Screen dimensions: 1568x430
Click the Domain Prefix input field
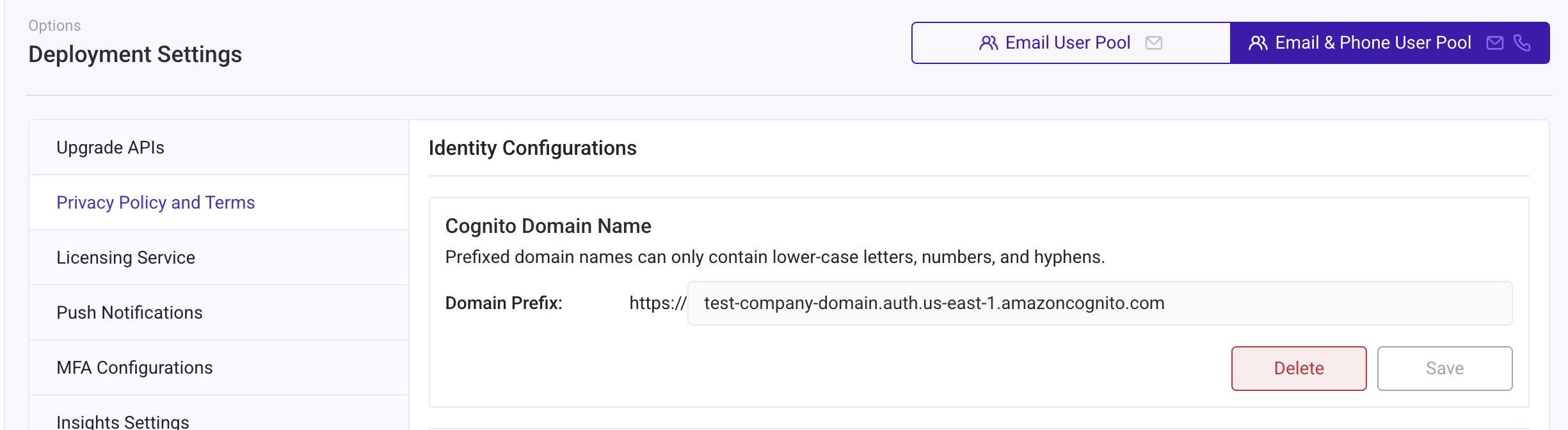coord(1100,303)
